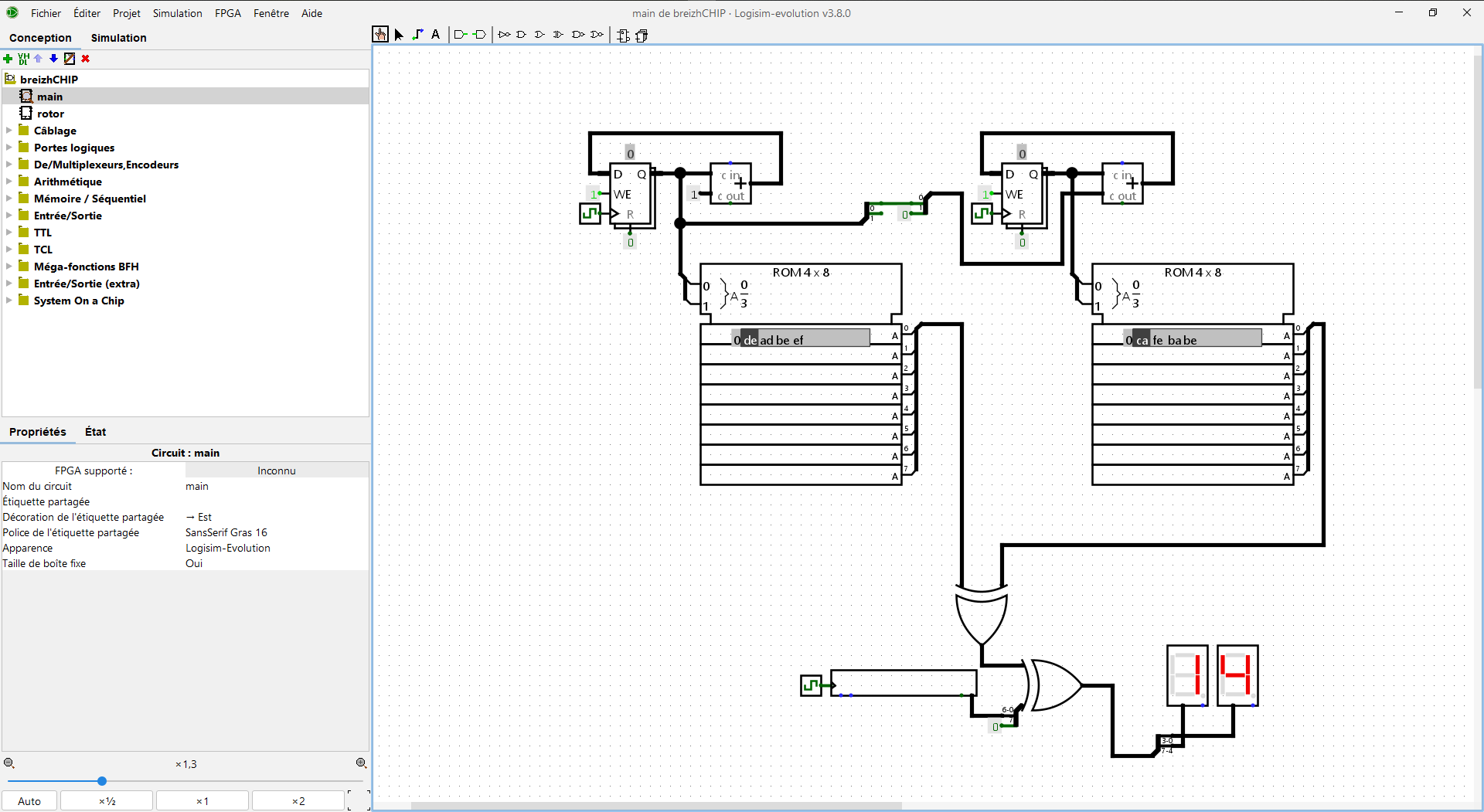1484x812 pixels.
Task: Expand the Câblage library folder
Action: coord(9,131)
